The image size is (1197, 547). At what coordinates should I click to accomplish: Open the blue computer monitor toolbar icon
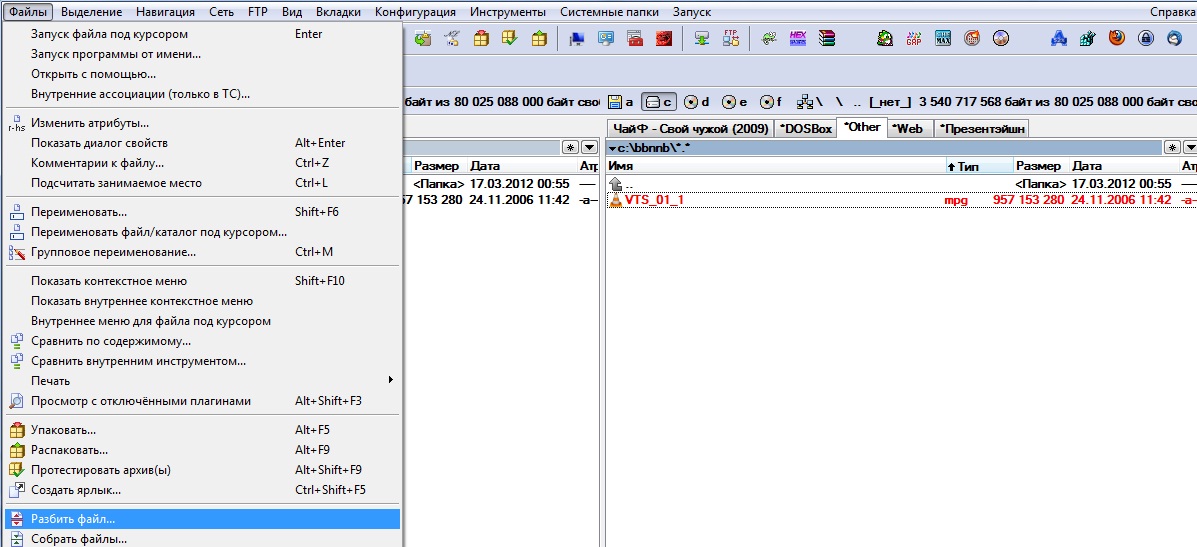(x=577, y=38)
